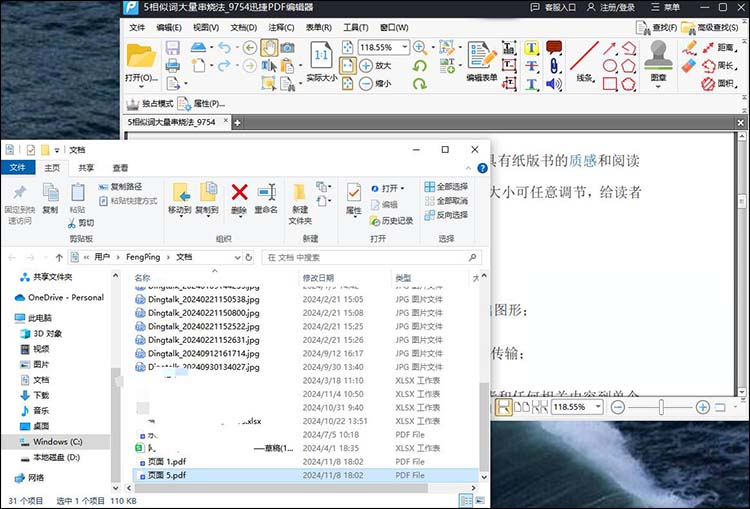Viewport: 750px width, 509px height.
Task: Click the Undo arrow in PDF toolbar
Action: [224, 47]
